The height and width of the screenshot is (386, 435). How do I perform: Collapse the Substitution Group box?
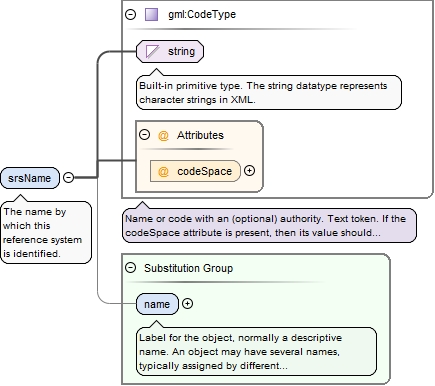click(x=130, y=267)
